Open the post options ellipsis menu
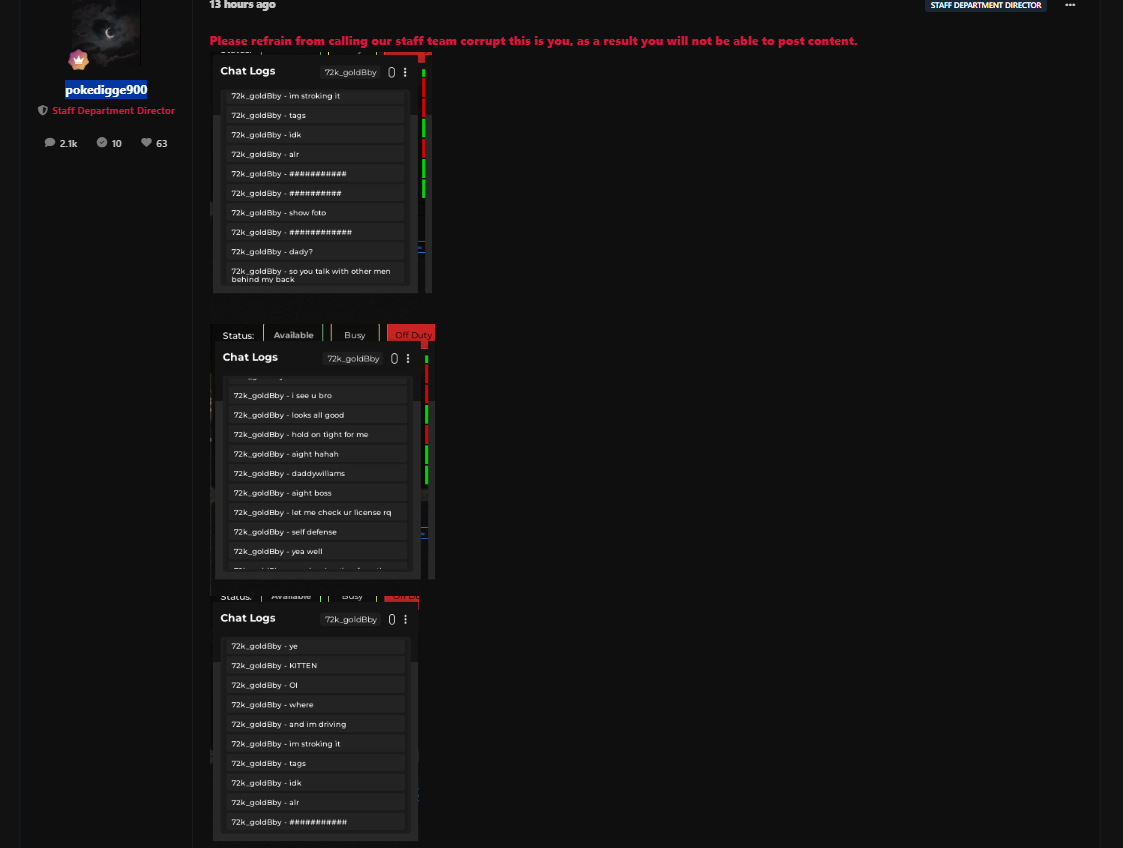 tap(1070, 5)
